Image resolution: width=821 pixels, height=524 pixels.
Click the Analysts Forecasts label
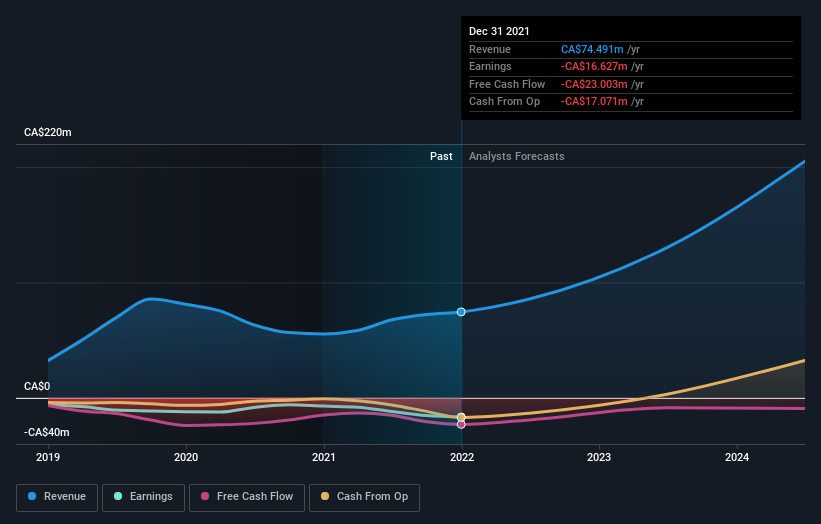click(517, 157)
